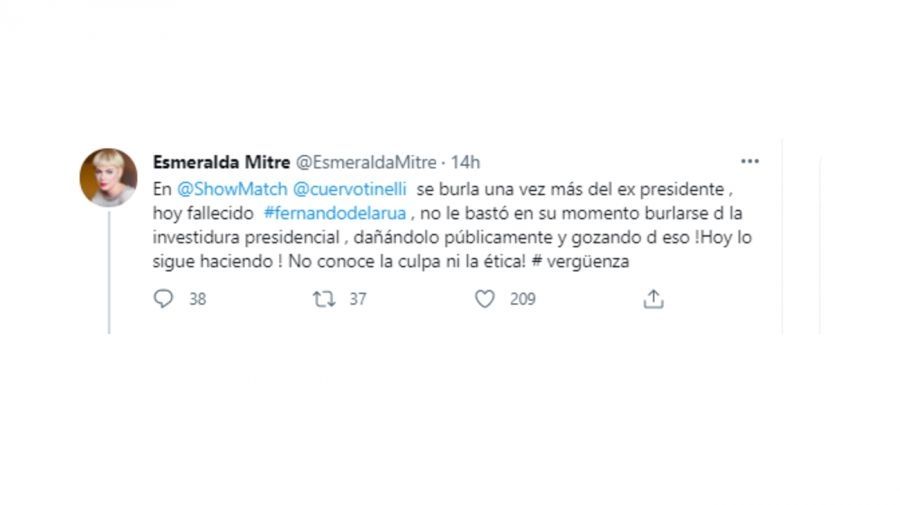Click the "investidura presidencial" text in tweet

(238, 236)
